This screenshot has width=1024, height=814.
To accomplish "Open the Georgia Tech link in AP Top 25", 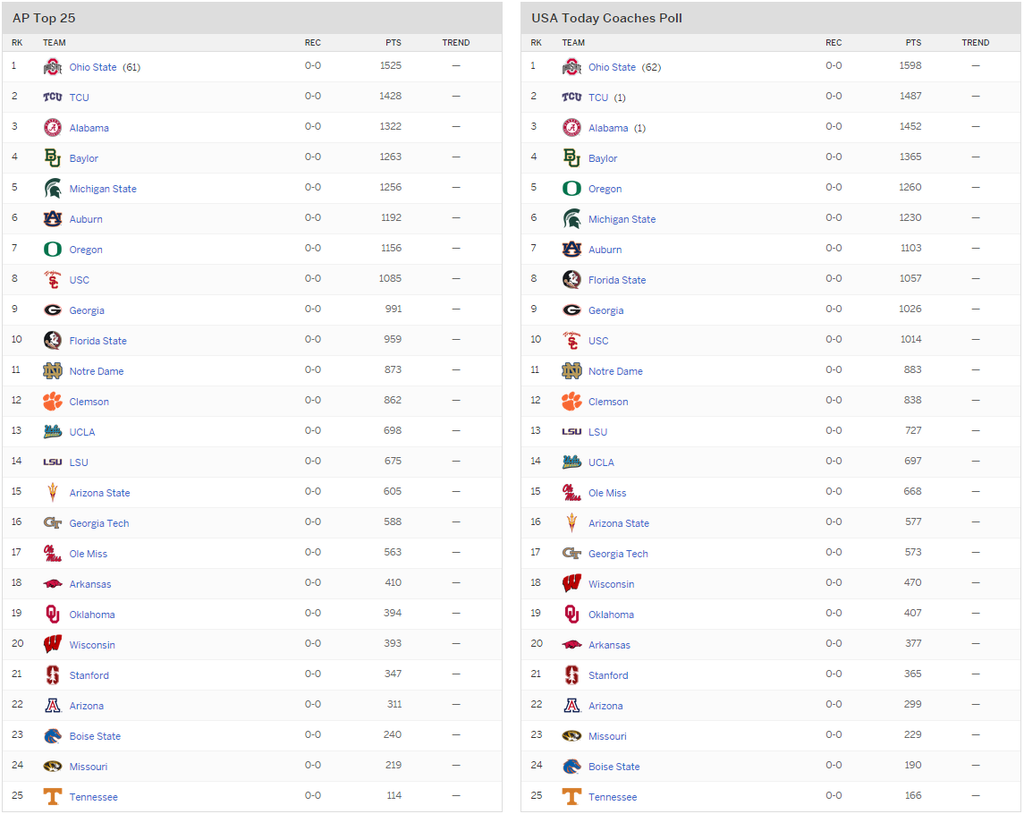I will coord(99,523).
